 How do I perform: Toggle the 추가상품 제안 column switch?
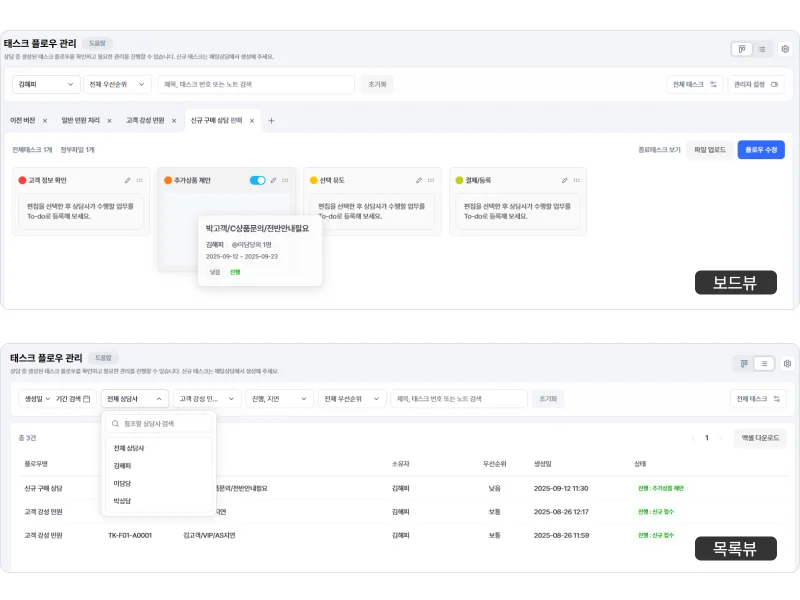(258, 180)
